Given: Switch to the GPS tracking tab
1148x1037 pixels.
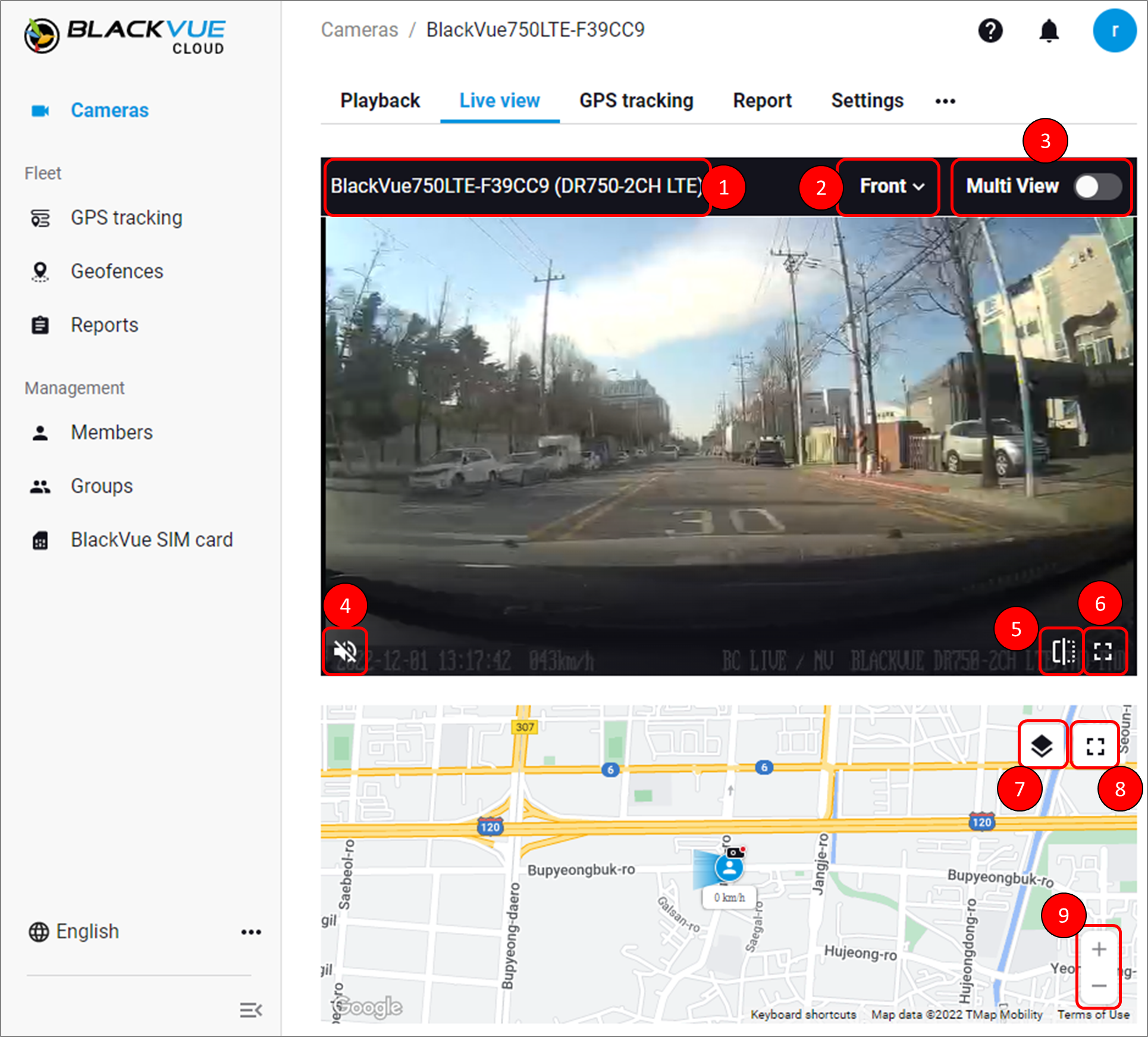Looking at the screenshot, I should (636, 101).
